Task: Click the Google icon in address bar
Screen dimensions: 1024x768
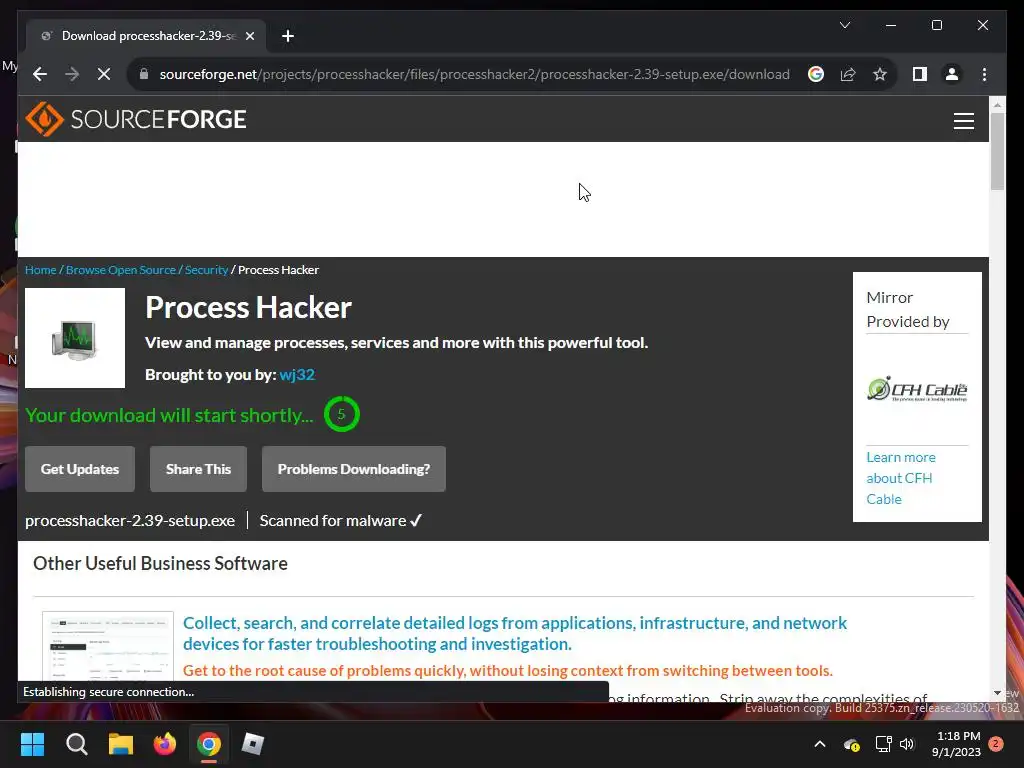Action: coord(816,74)
